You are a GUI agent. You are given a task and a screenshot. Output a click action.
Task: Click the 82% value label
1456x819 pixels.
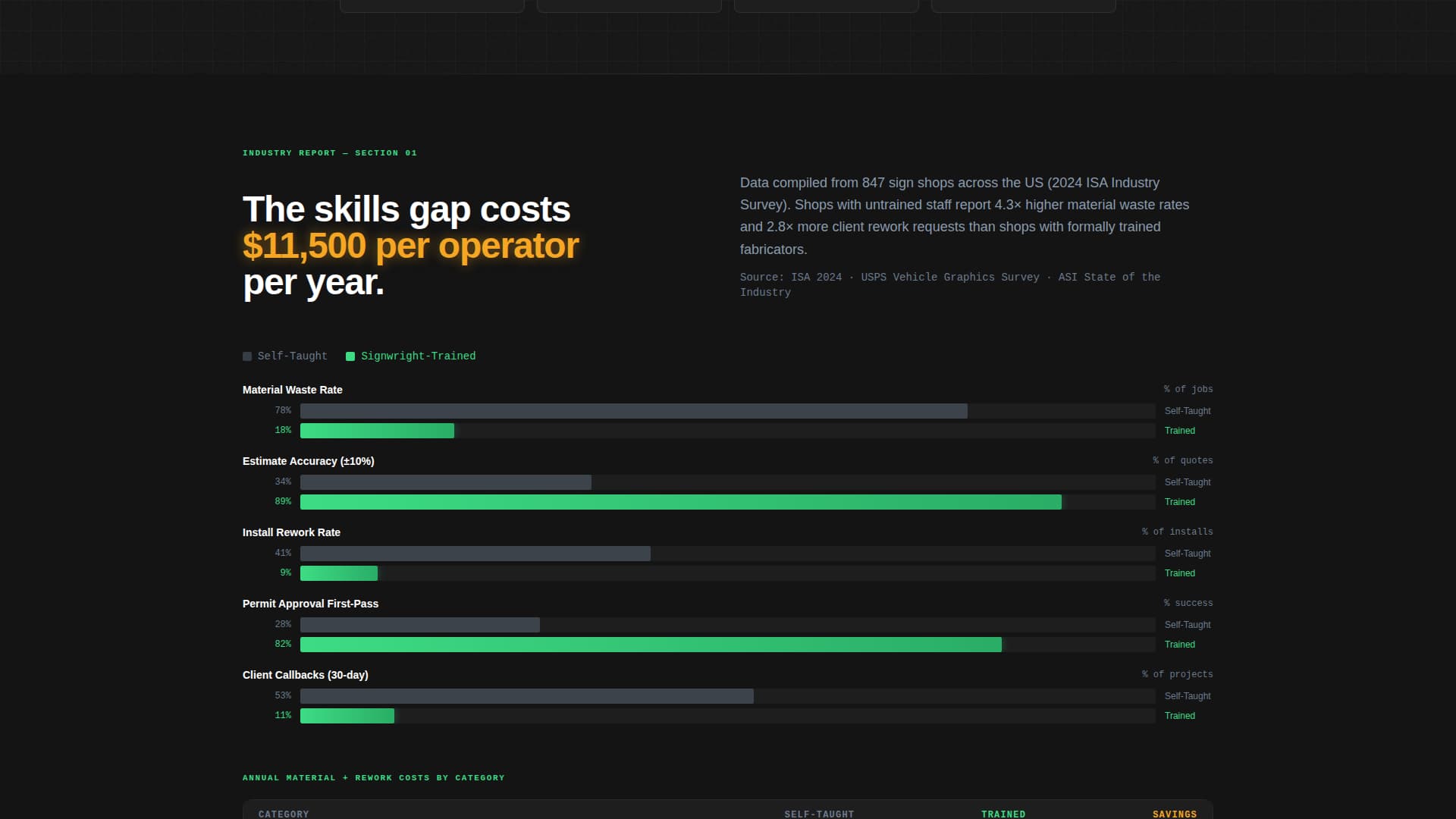pyautogui.click(x=283, y=644)
